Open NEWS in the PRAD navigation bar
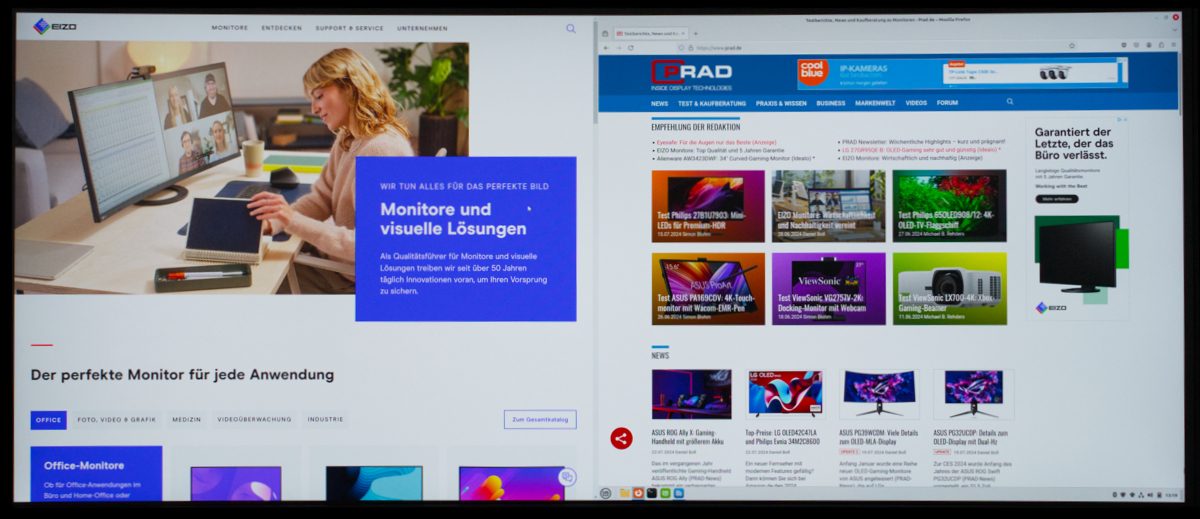 pyautogui.click(x=660, y=103)
